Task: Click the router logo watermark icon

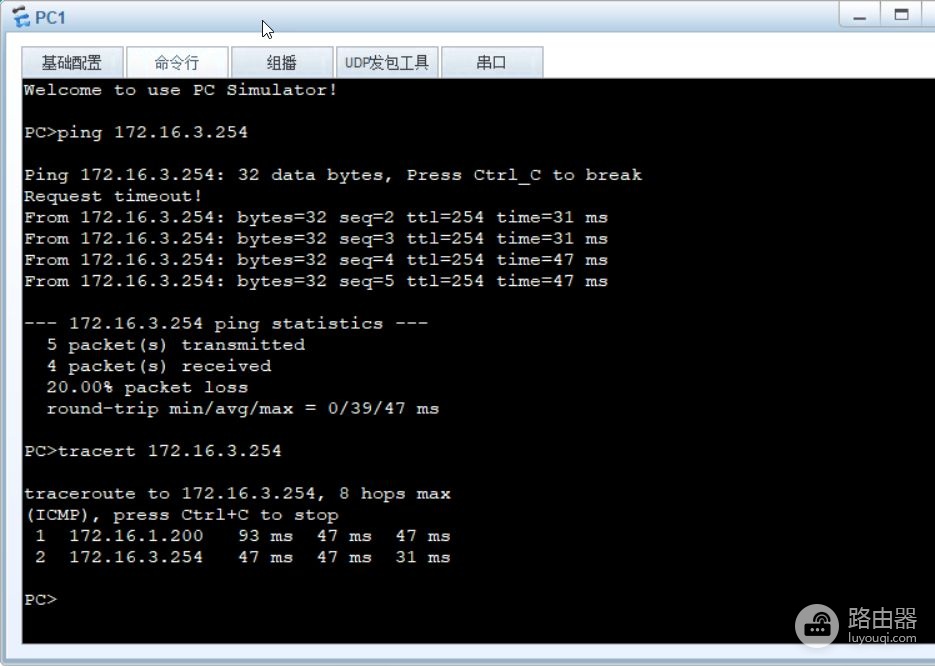Action: [x=817, y=625]
